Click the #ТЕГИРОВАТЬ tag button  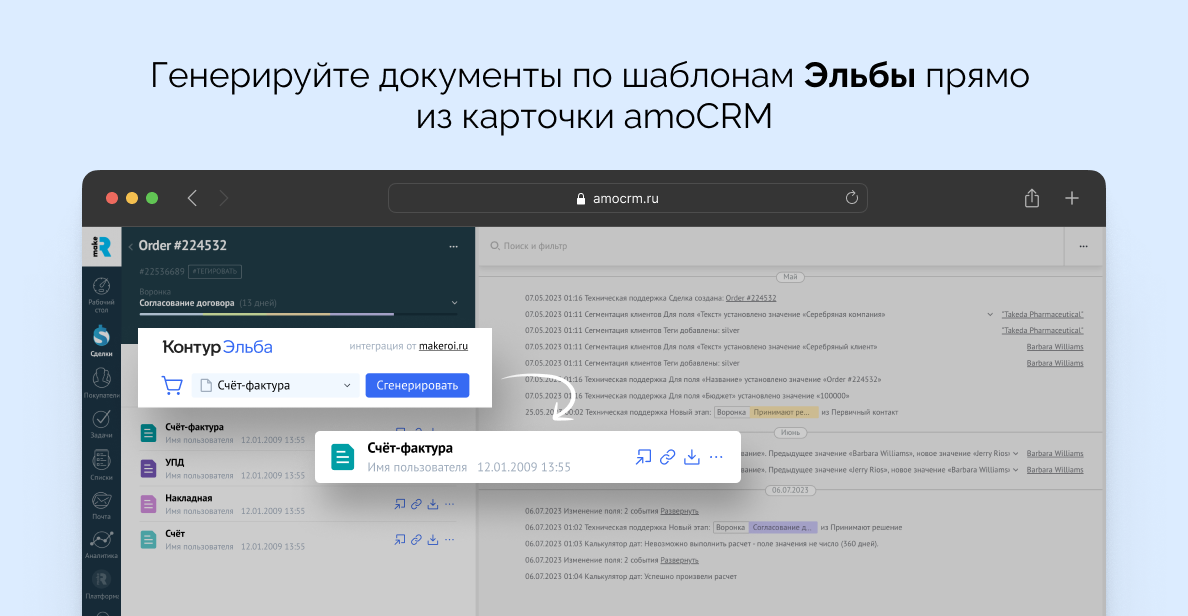coord(214,271)
